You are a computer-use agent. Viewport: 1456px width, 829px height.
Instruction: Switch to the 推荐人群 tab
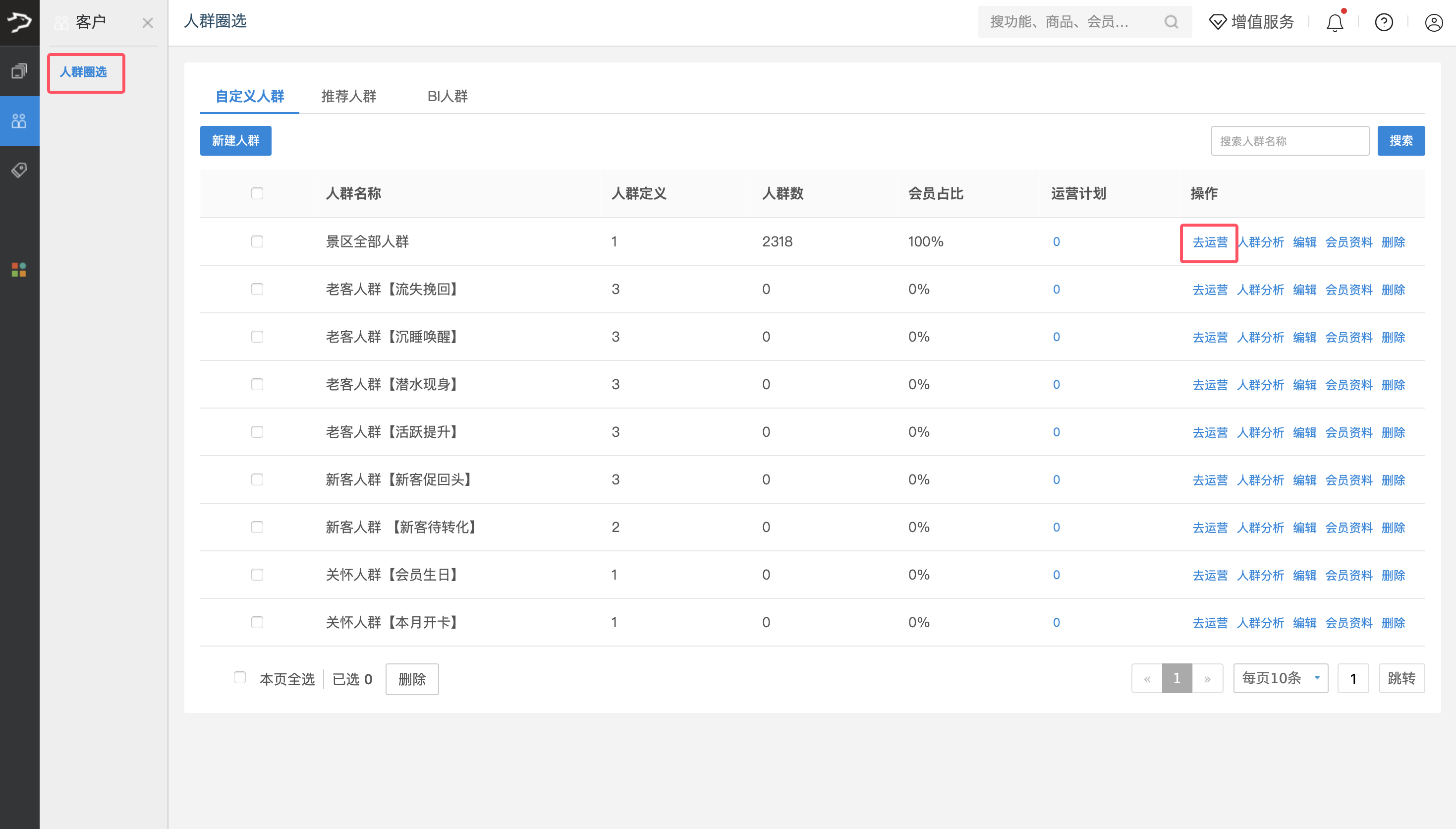[348, 96]
